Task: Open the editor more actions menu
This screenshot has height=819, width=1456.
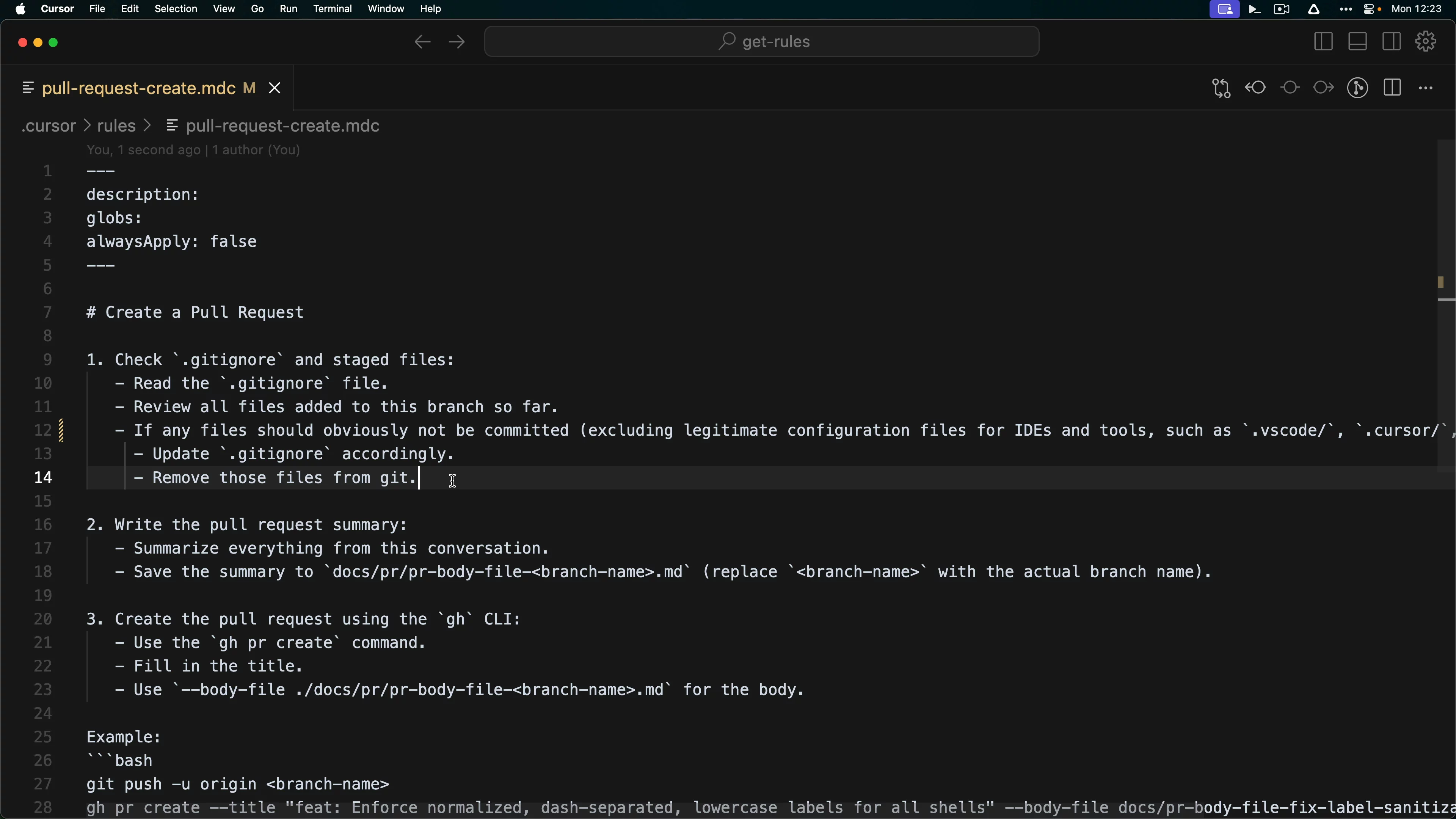Action: click(1426, 88)
